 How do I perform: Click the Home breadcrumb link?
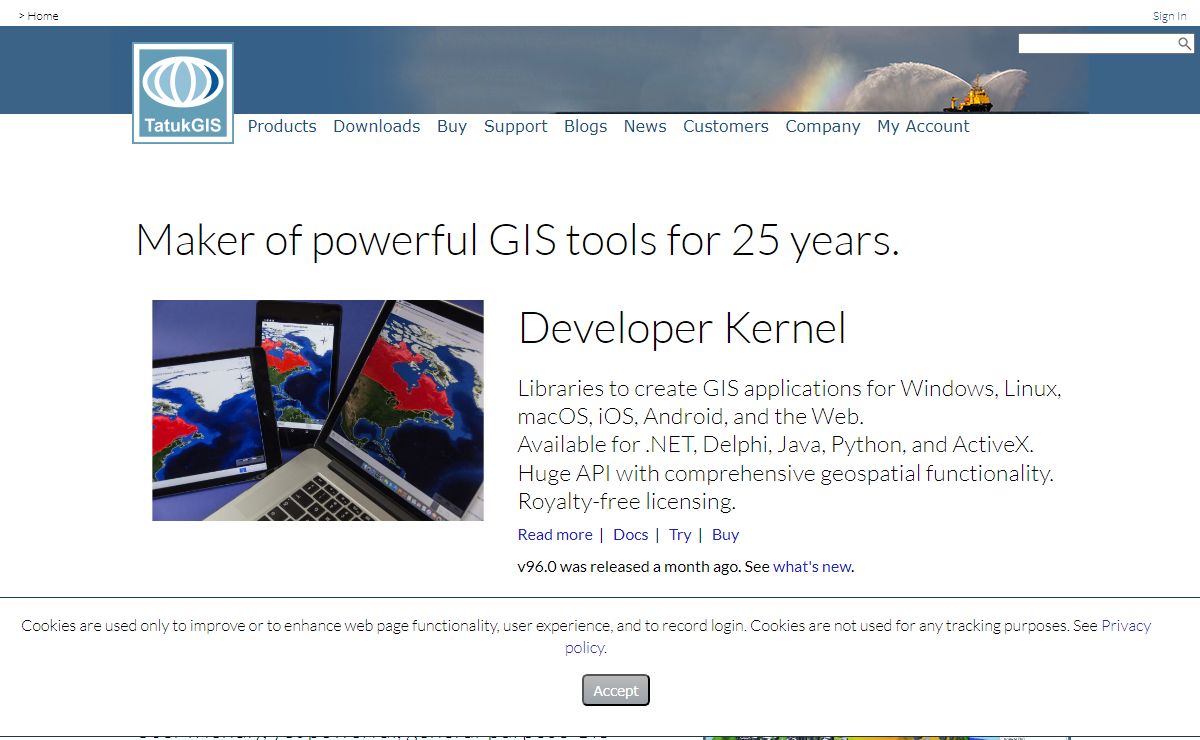(43, 16)
